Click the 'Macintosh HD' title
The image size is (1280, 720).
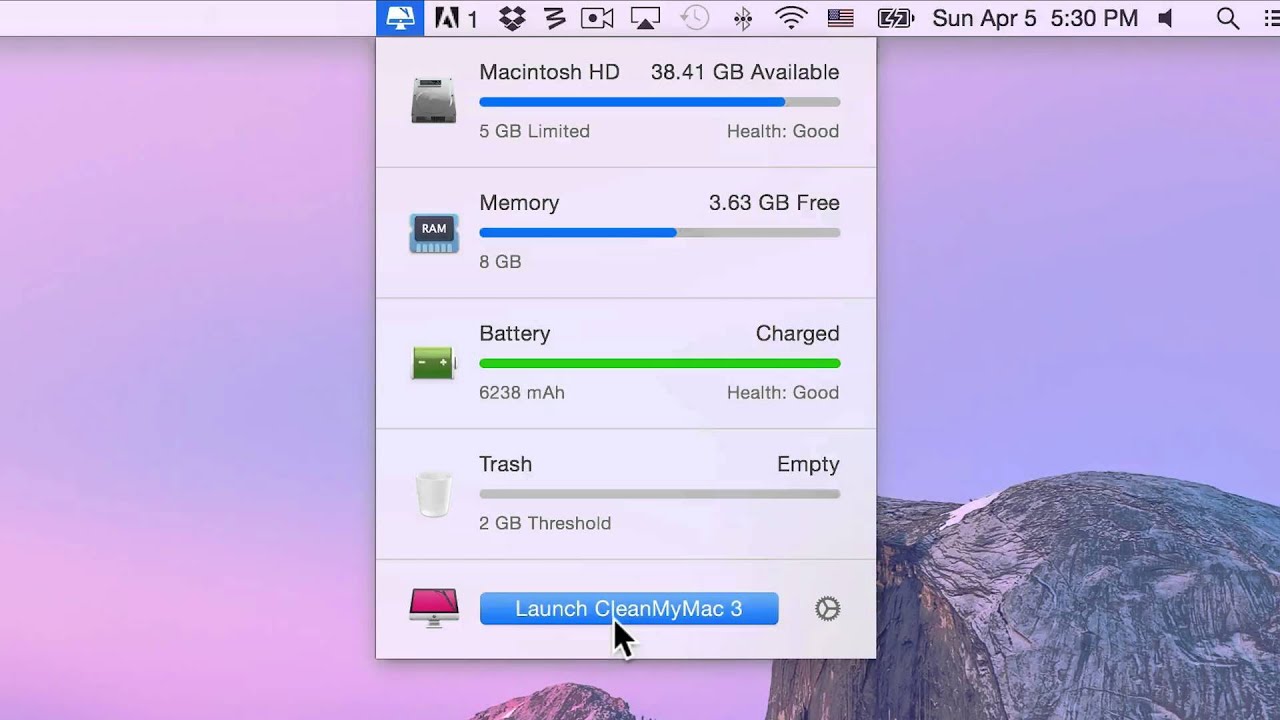point(549,72)
